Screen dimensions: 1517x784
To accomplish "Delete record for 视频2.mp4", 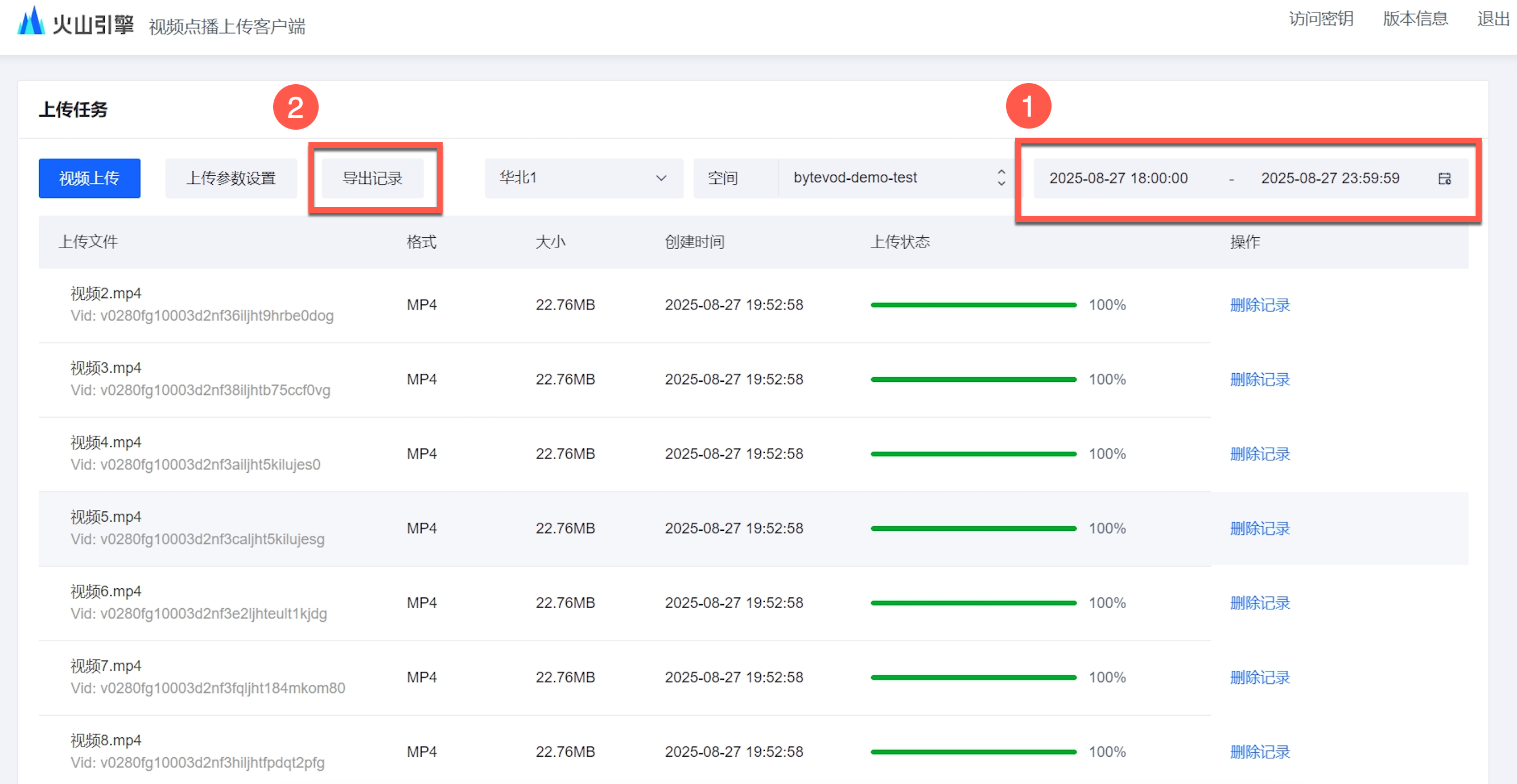I will (1260, 305).
